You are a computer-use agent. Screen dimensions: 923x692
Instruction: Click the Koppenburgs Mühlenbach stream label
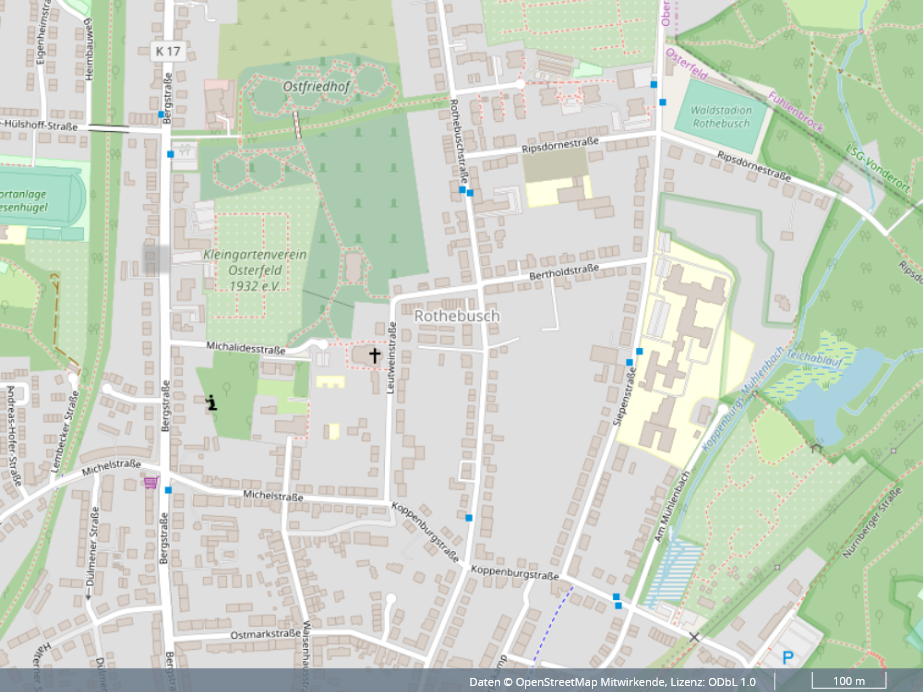click(x=743, y=398)
